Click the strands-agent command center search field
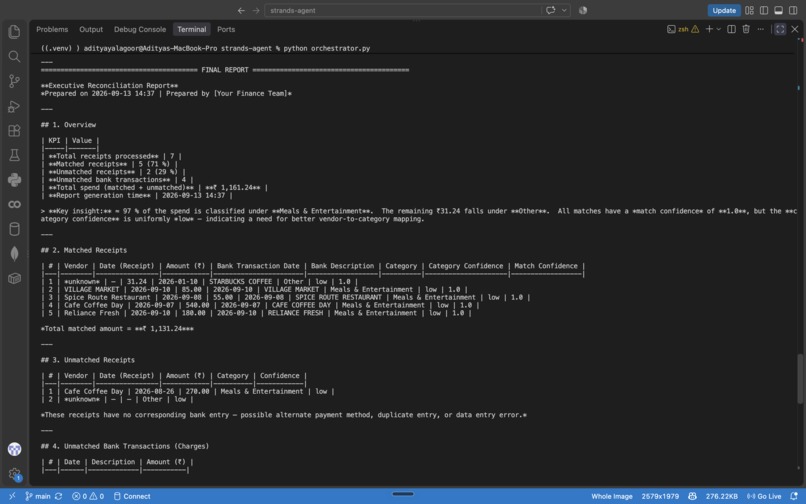Image resolution: width=806 pixels, height=504 pixels. tap(402, 10)
